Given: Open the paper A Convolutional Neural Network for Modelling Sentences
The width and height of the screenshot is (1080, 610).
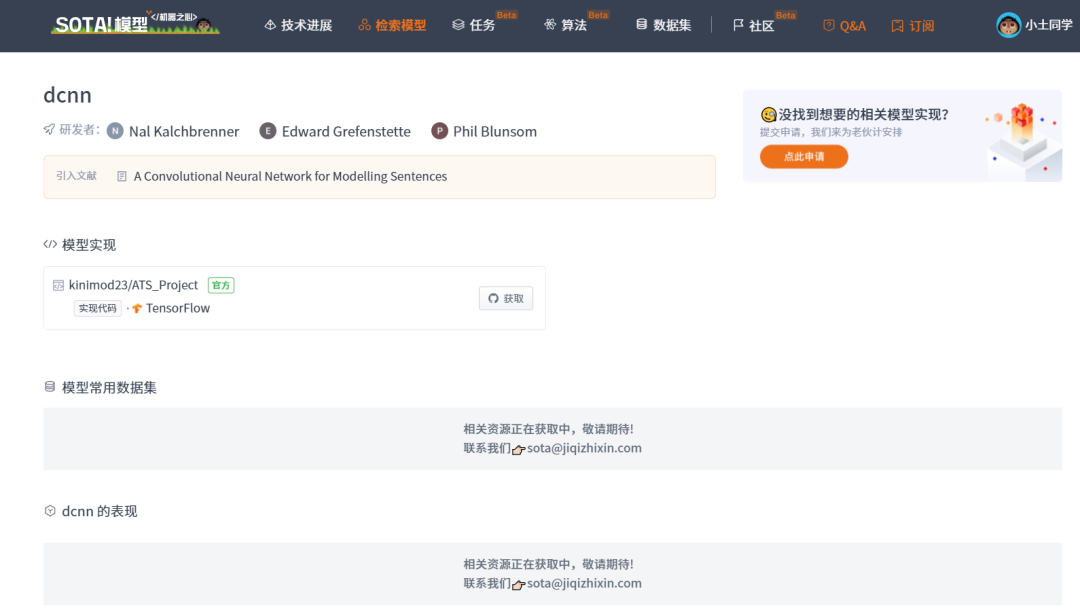Looking at the screenshot, I should (290, 176).
